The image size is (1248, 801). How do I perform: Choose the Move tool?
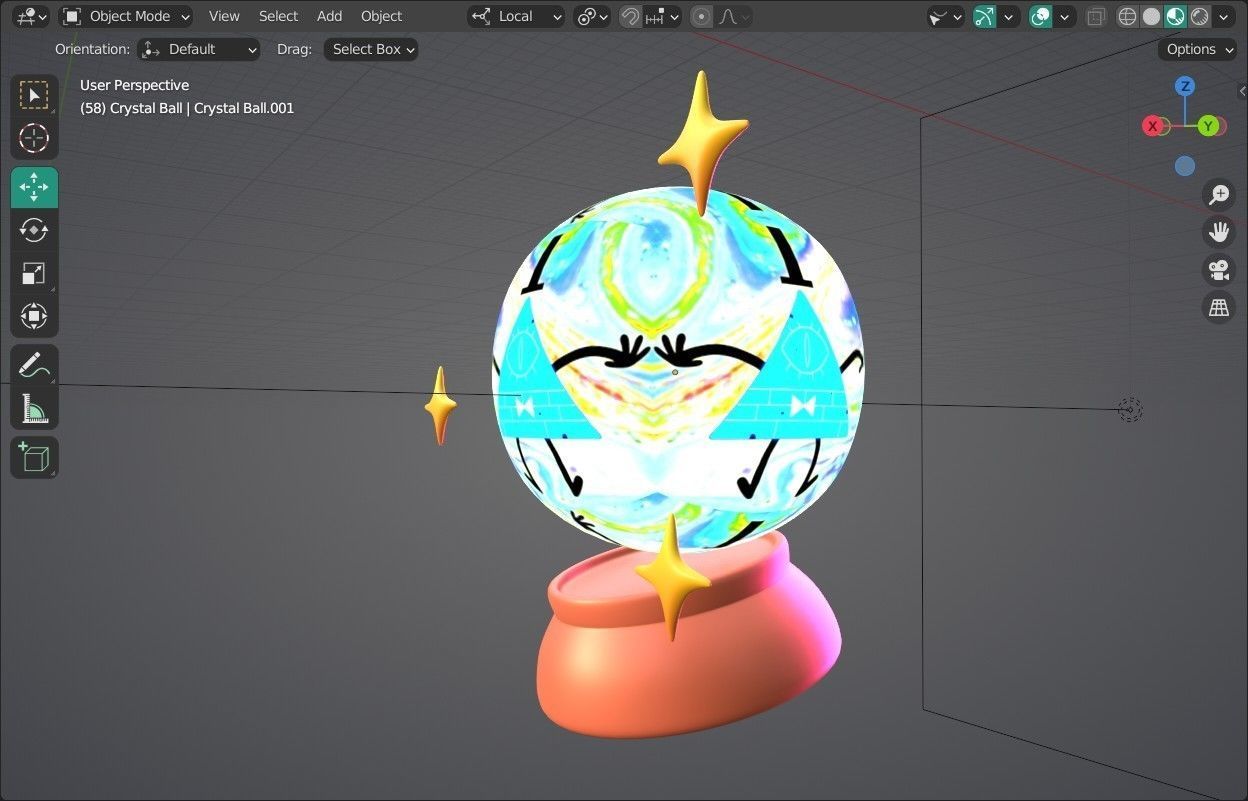click(34, 187)
